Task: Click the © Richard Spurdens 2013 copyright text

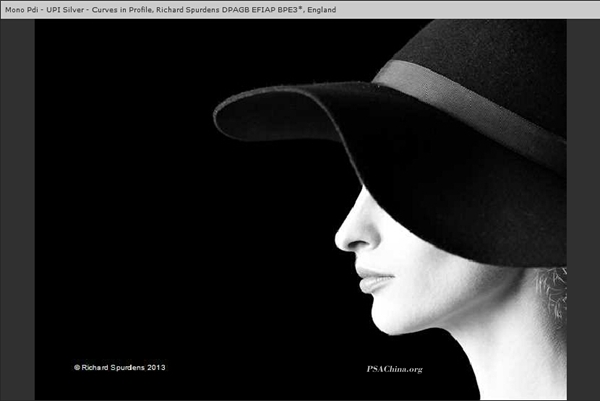Action: point(119,367)
